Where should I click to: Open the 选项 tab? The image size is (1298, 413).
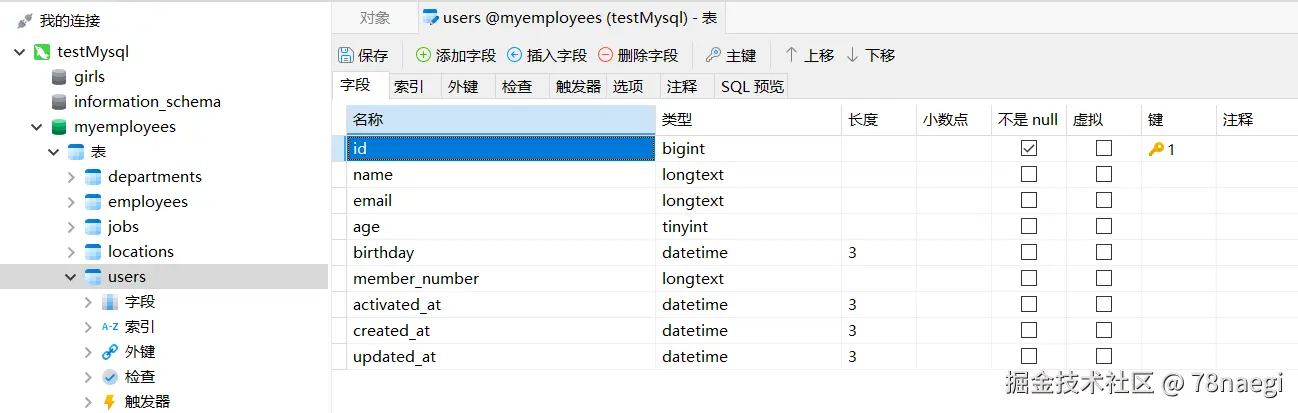coord(628,87)
